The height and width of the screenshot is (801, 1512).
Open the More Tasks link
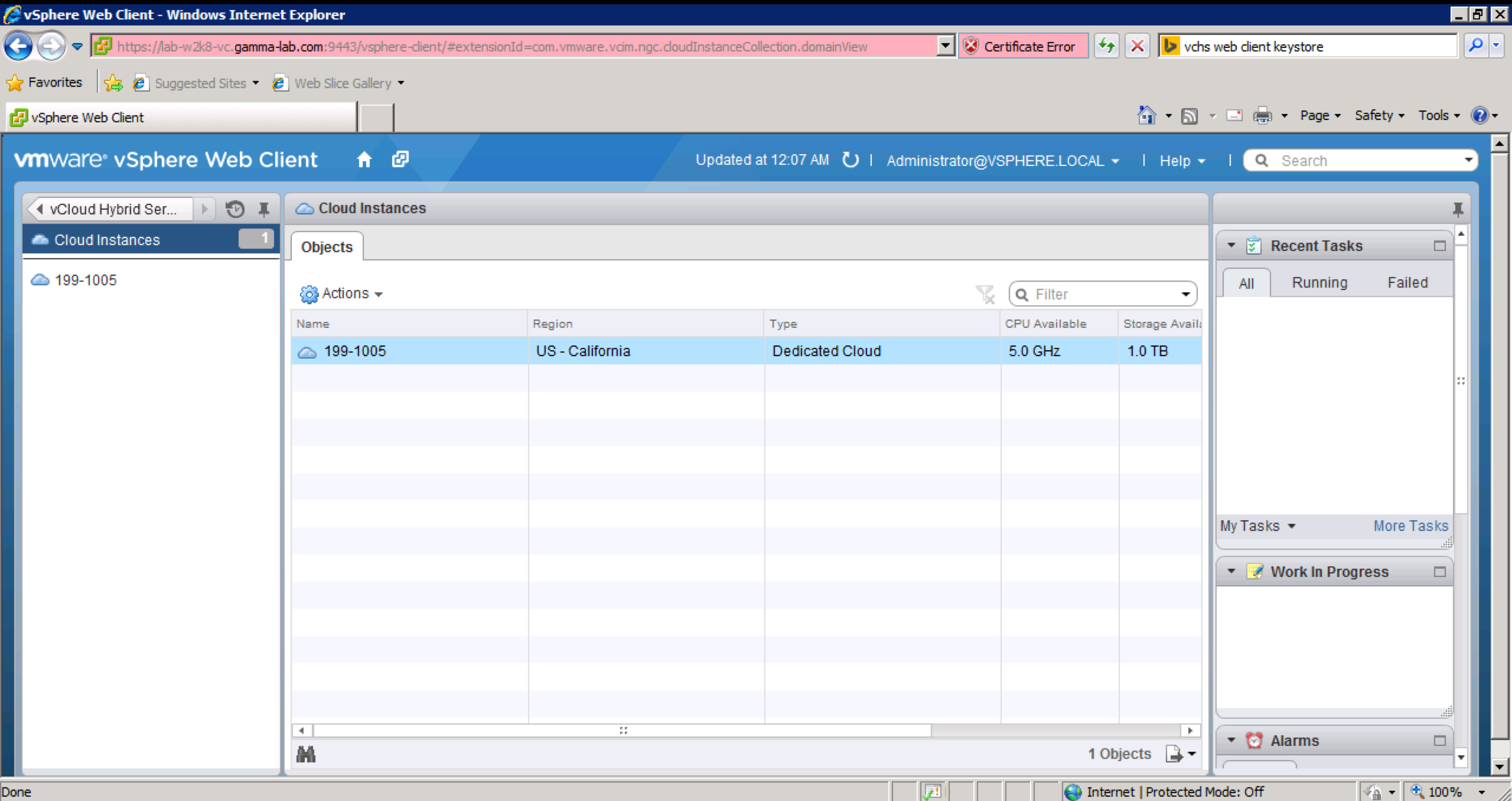tap(1411, 526)
